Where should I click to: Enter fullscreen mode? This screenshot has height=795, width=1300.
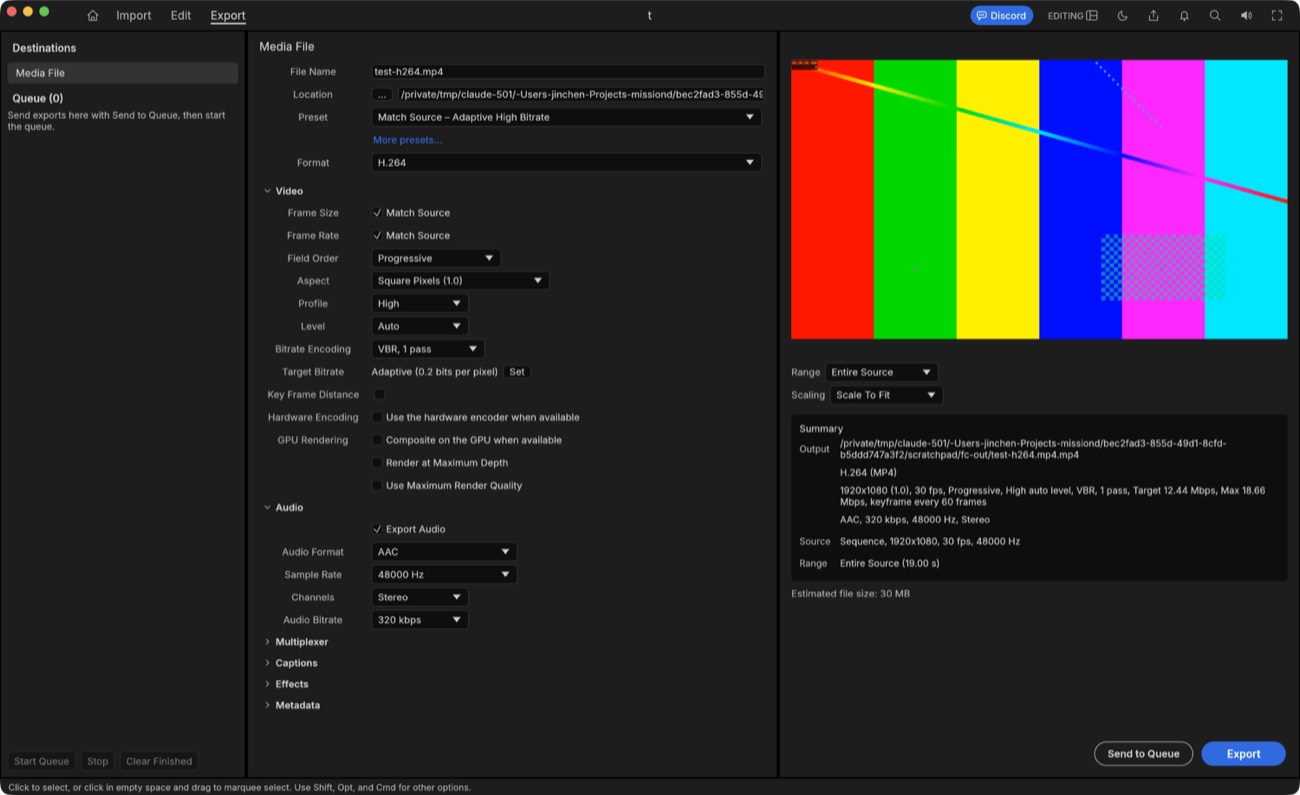click(x=1277, y=16)
